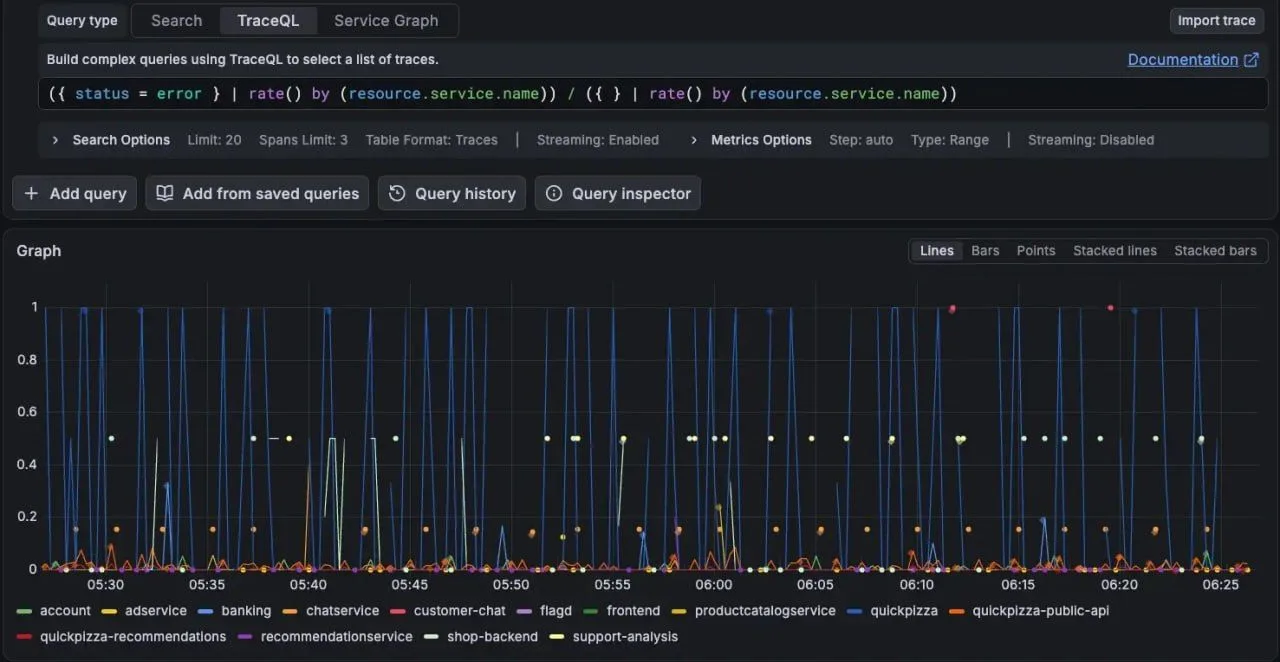Click the 05:30 time axis label
The width and height of the screenshot is (1280, 662).
pos(105,585)
